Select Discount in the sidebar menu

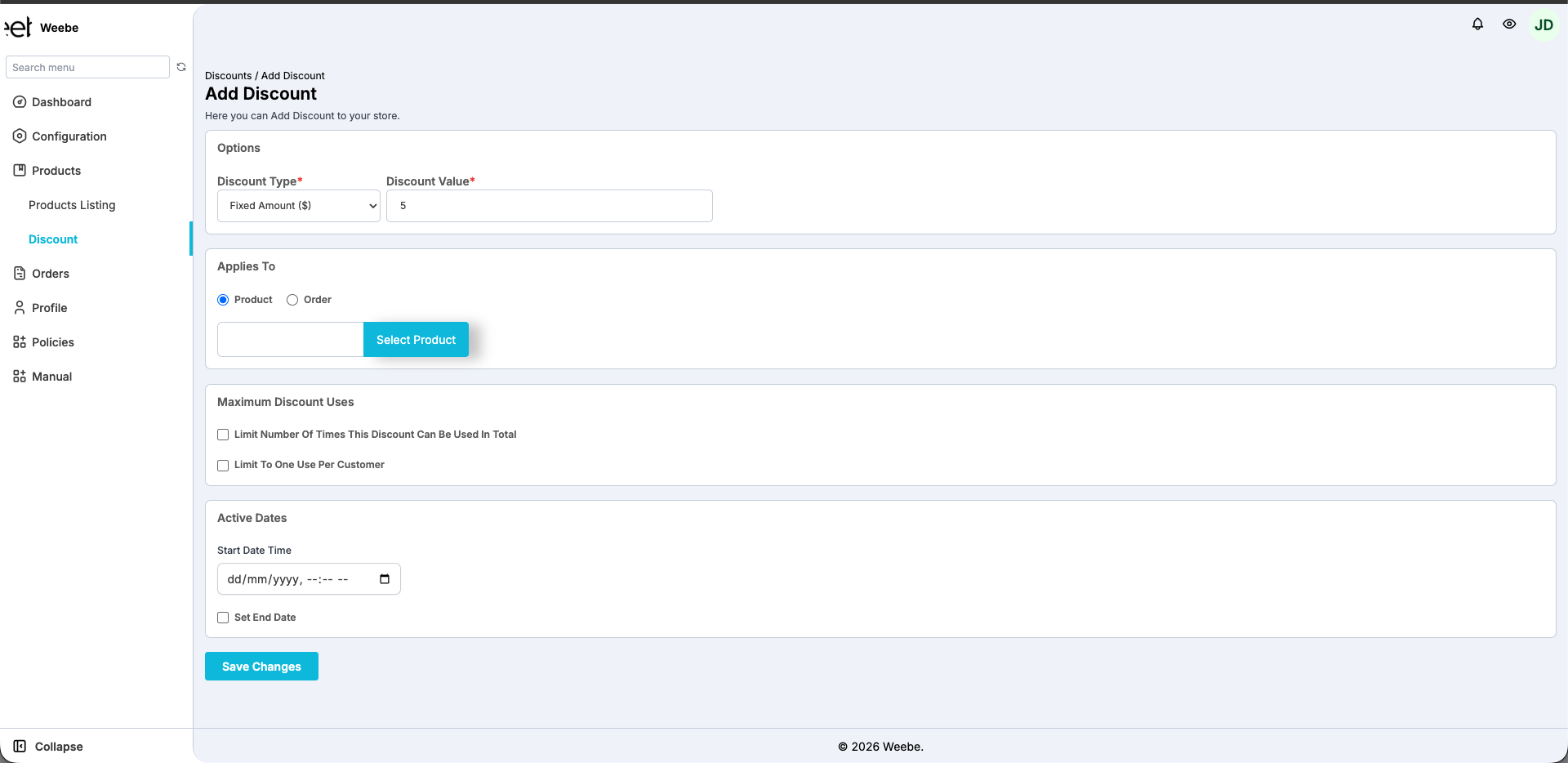coord(52,239)
